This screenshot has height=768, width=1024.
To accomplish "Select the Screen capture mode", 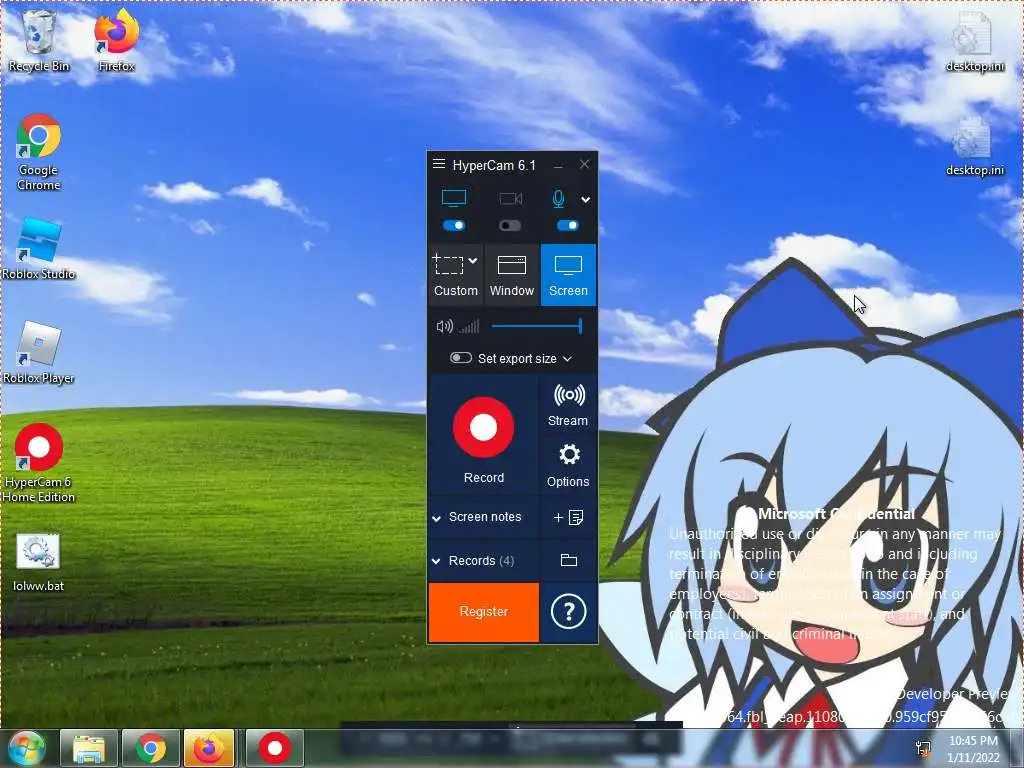I will 568,275.
